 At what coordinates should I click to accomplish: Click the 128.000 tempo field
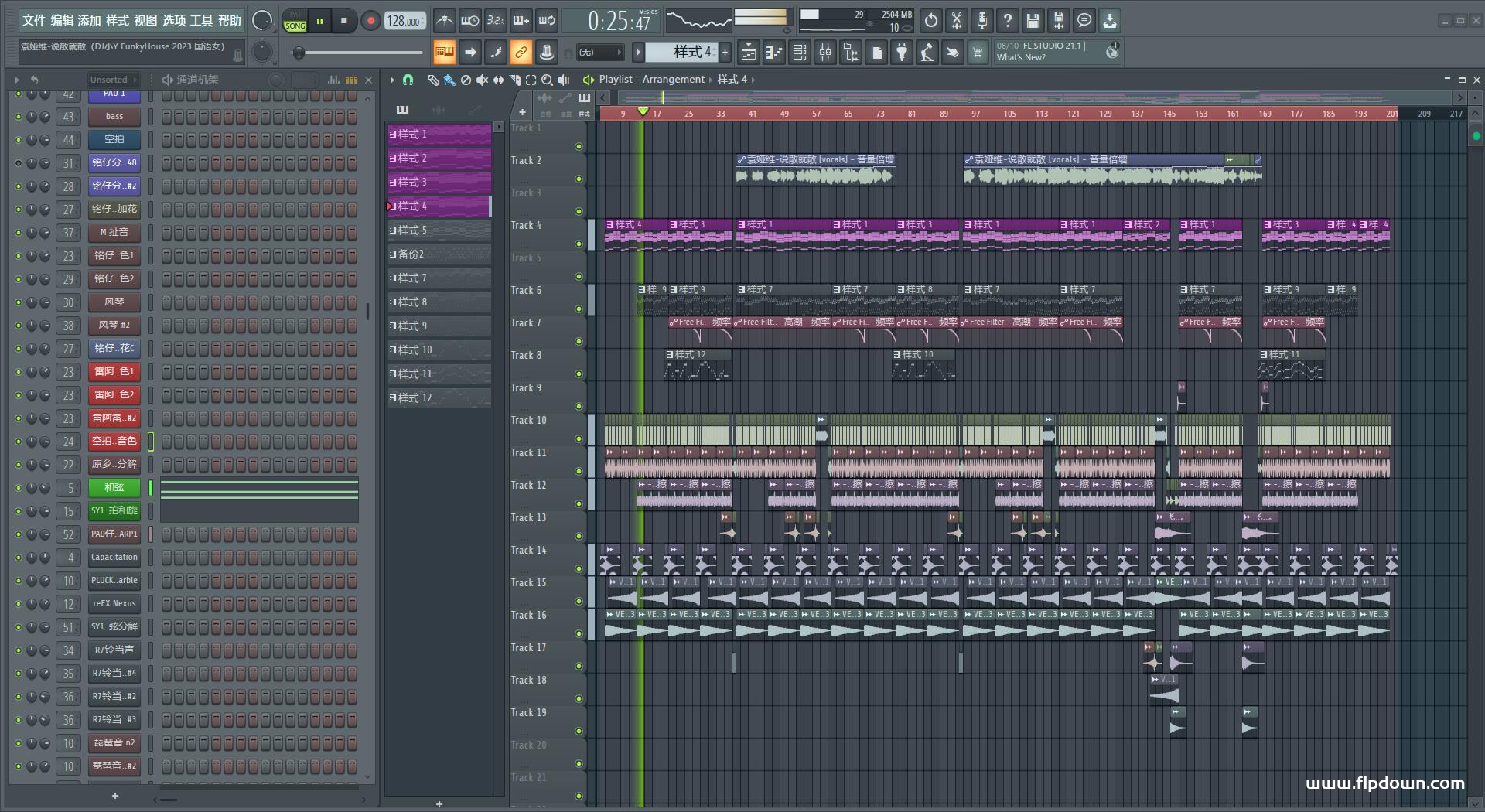click(x=405, y=21)
